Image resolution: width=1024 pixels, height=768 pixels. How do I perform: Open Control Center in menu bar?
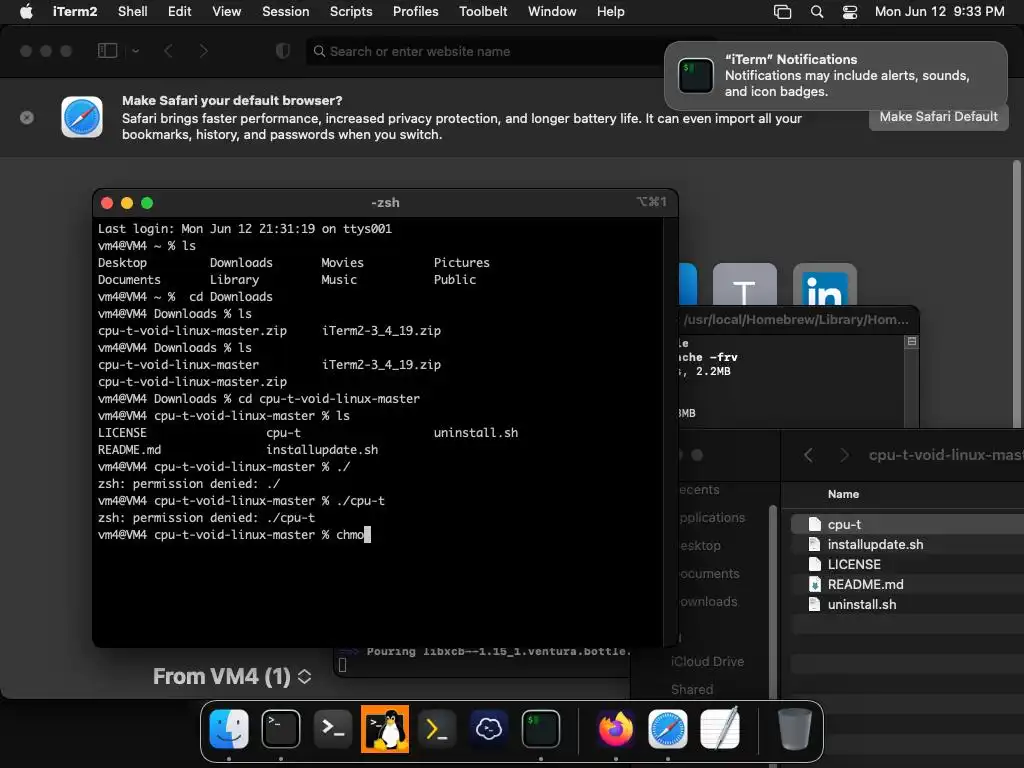pyautogui.click(x=850, y=12)
